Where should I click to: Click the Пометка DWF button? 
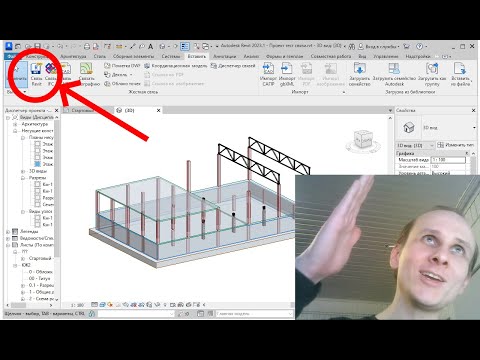click(x=122, y=66)
